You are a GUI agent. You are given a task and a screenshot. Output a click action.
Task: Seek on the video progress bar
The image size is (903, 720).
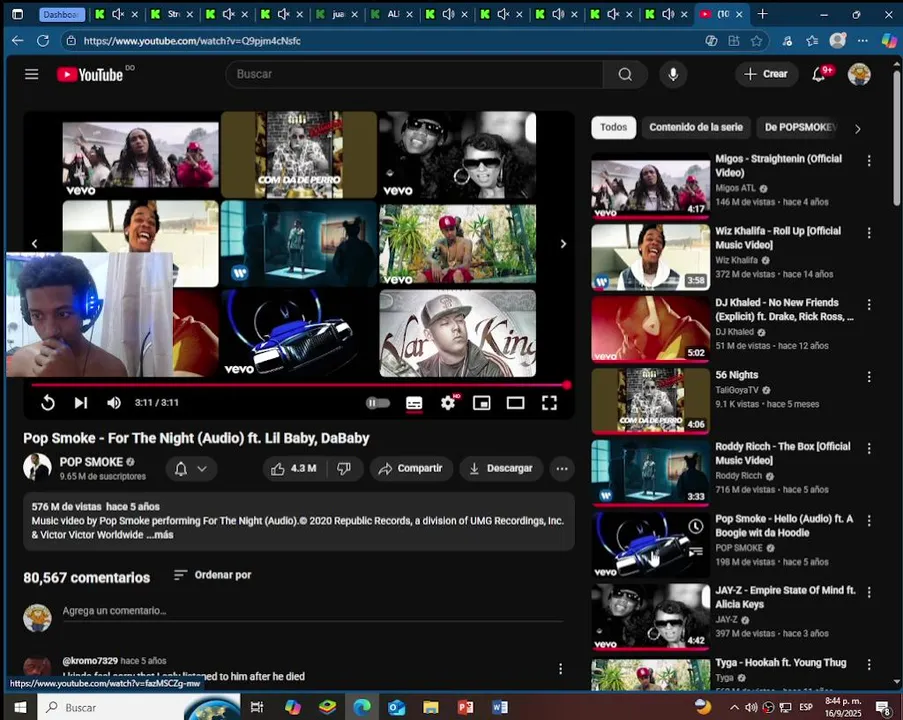pyautogui.click(x=299, y=385)
